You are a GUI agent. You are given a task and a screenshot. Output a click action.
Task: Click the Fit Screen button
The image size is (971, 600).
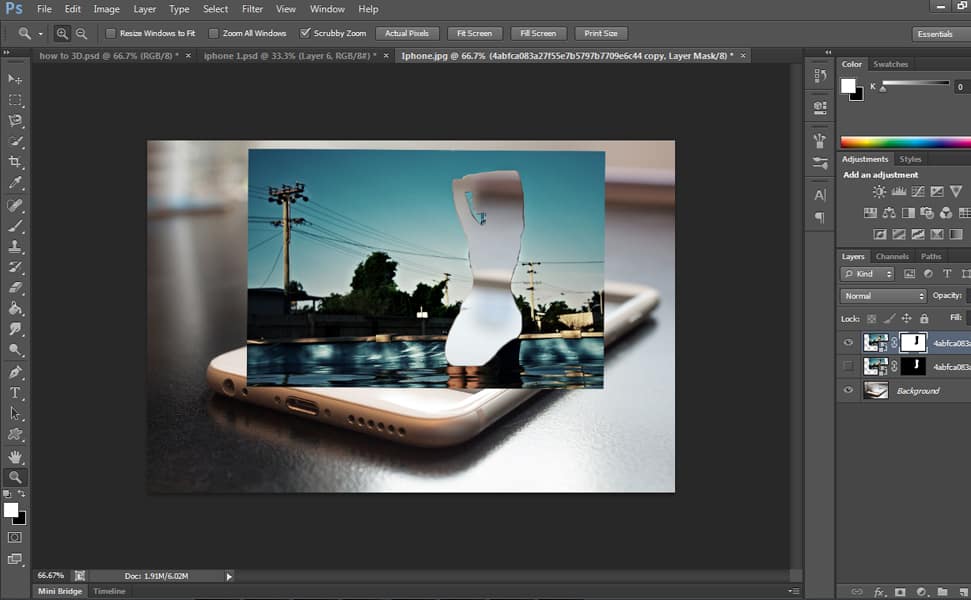[474, 33]
